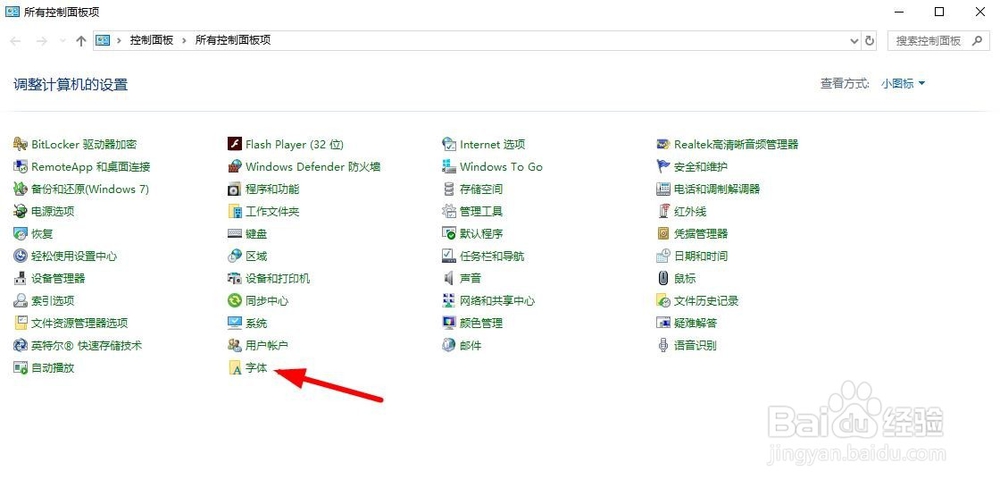1000x488 pixels.
Task: Open Windows Defender 防火墙 icon
Action: tap(235, 167)
